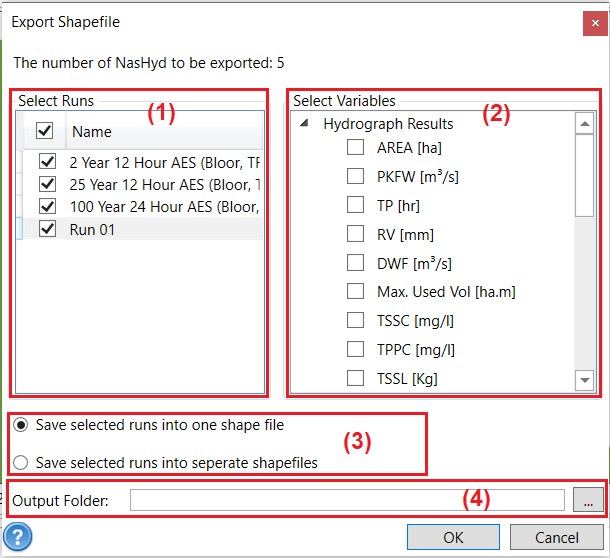Toggle the select-all runs header checkbox
The height and width of the screenshot is (558, 610).
(45, 131)
